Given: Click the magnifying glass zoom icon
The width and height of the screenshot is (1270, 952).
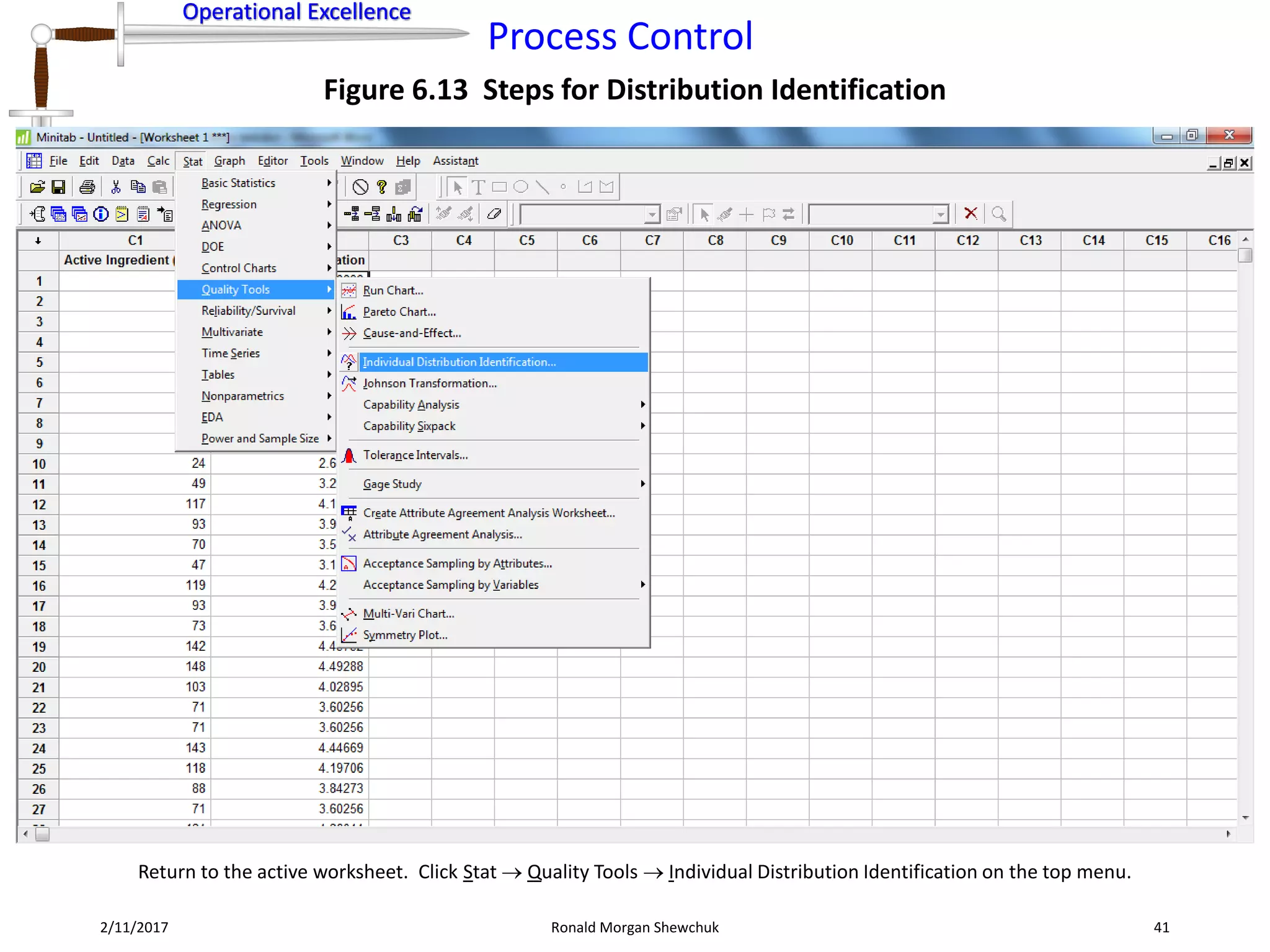Looking at the screenshot, I should point(998,214).
